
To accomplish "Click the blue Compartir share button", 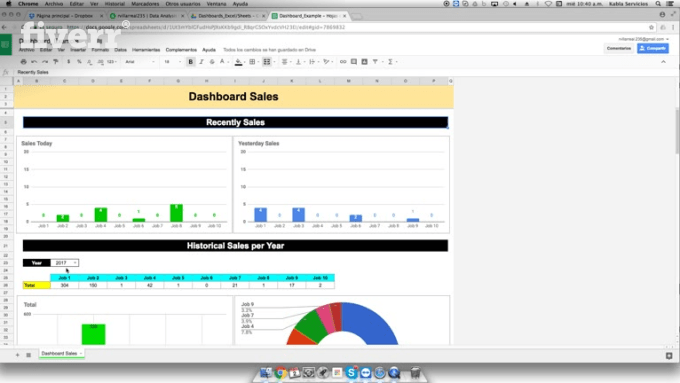I will pyautogui.click(x=653, y=48).
